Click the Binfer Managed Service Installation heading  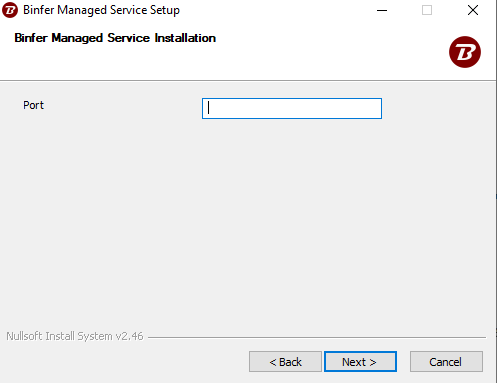coord(115,38)
